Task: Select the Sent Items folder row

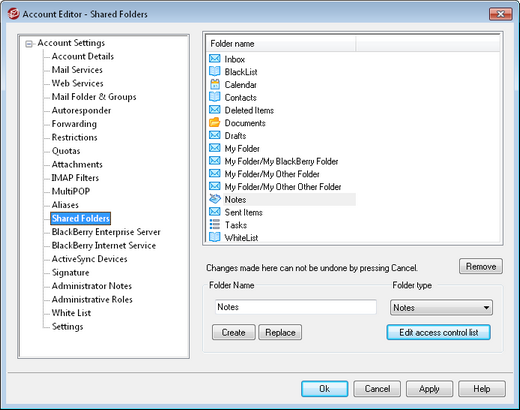Action: click(x=282, y=212)
